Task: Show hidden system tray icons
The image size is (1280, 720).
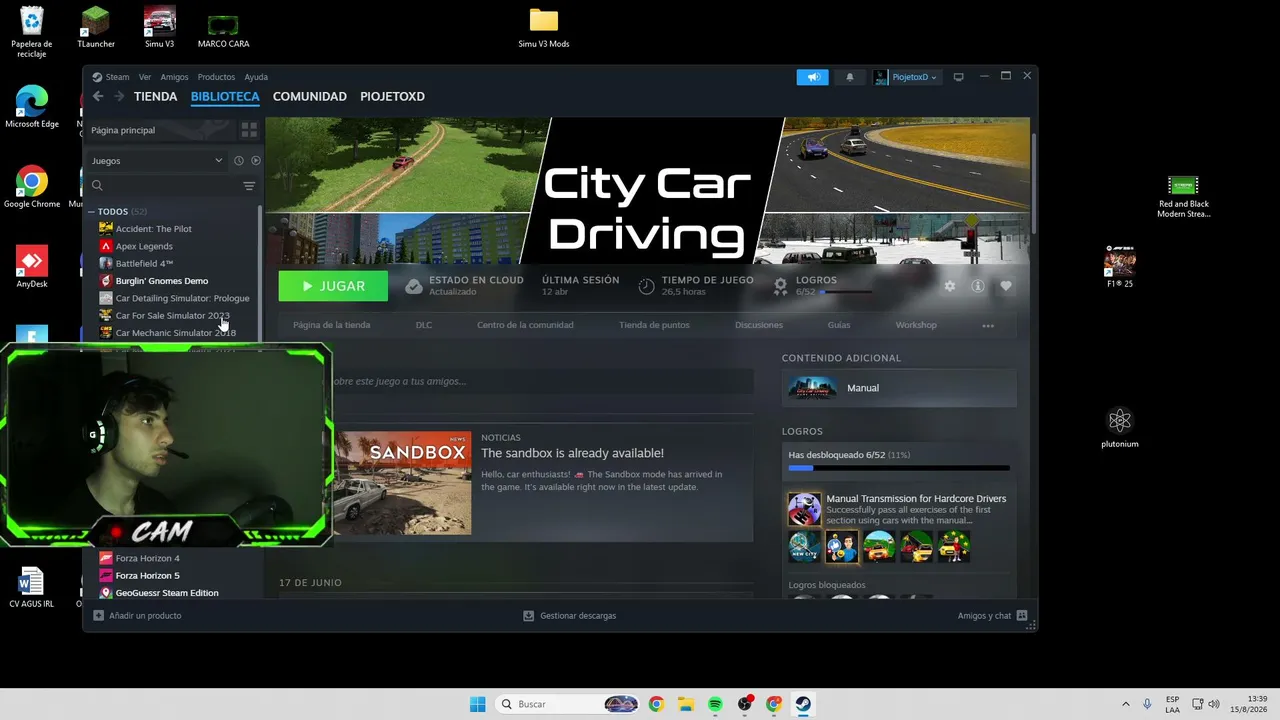Action: point(1126,704)
